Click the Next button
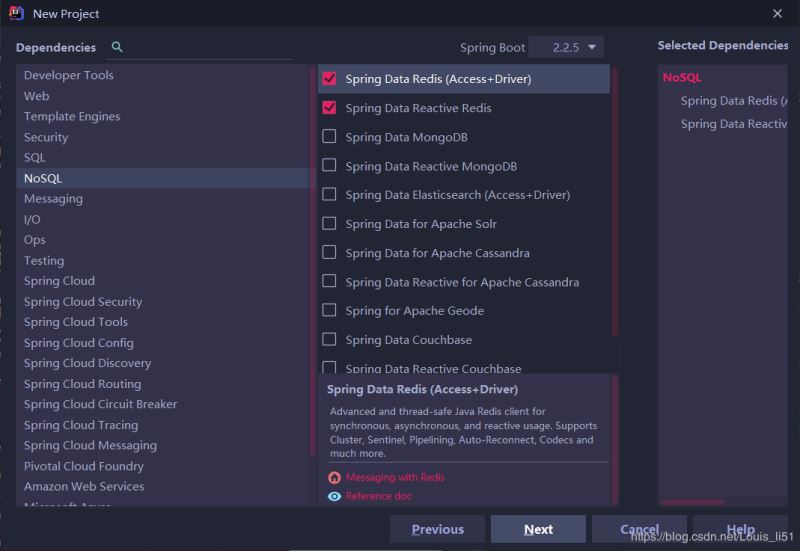The image size is (800, 551). 538,529
